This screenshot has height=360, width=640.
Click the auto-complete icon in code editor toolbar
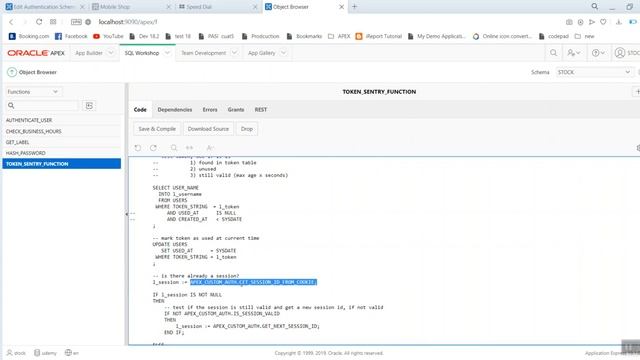pyautogui.click(x=210, y=148)
